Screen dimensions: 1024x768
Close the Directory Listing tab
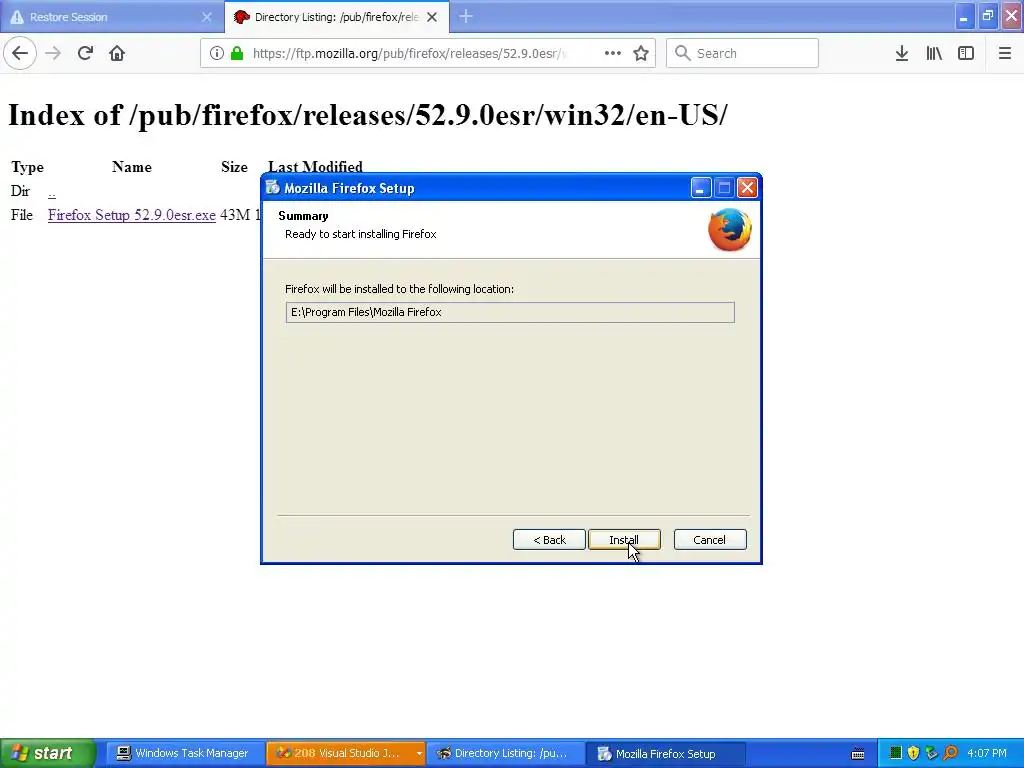[x=432, y=17]
